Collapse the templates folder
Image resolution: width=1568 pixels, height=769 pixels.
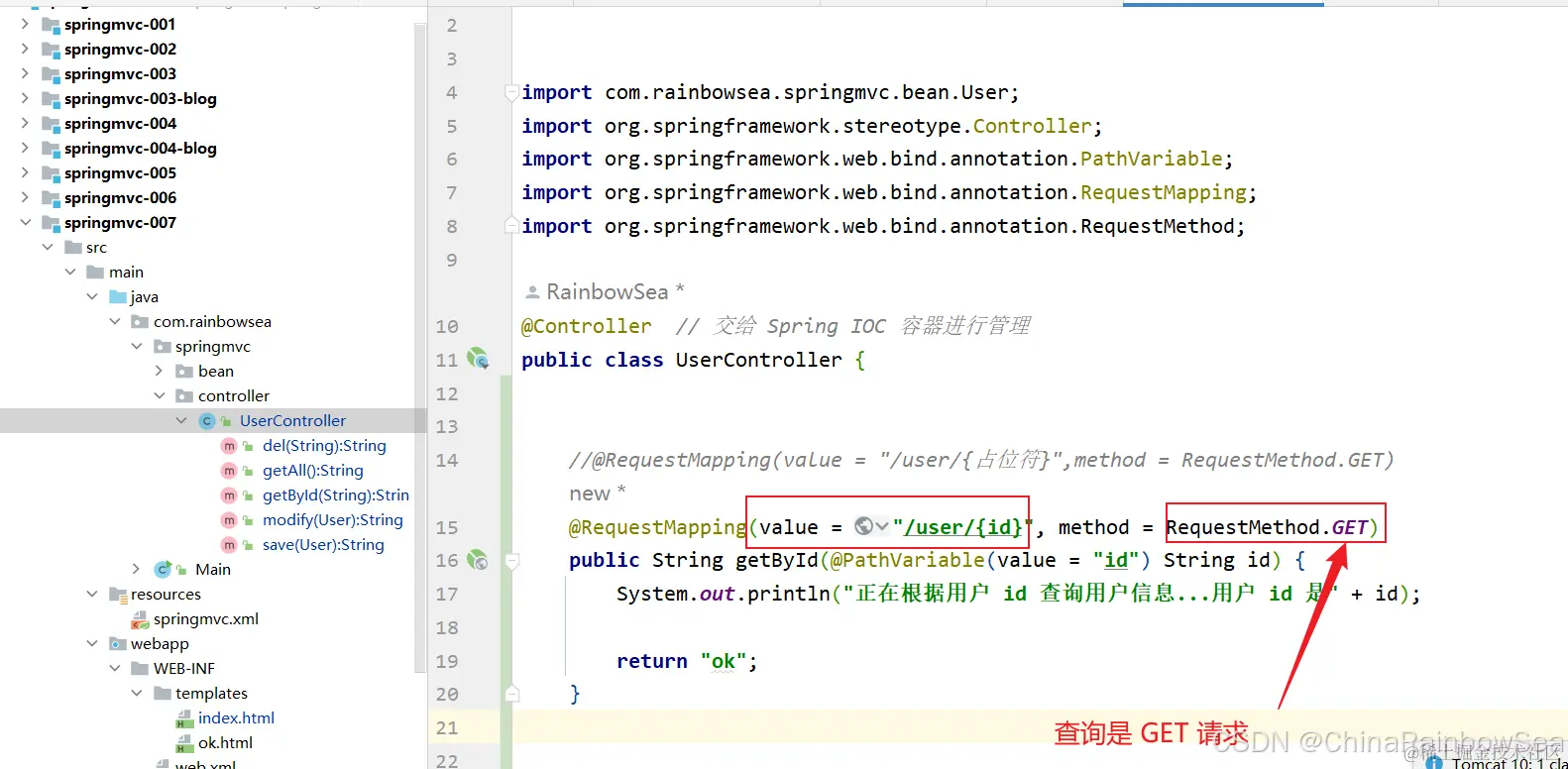point(137,693)
